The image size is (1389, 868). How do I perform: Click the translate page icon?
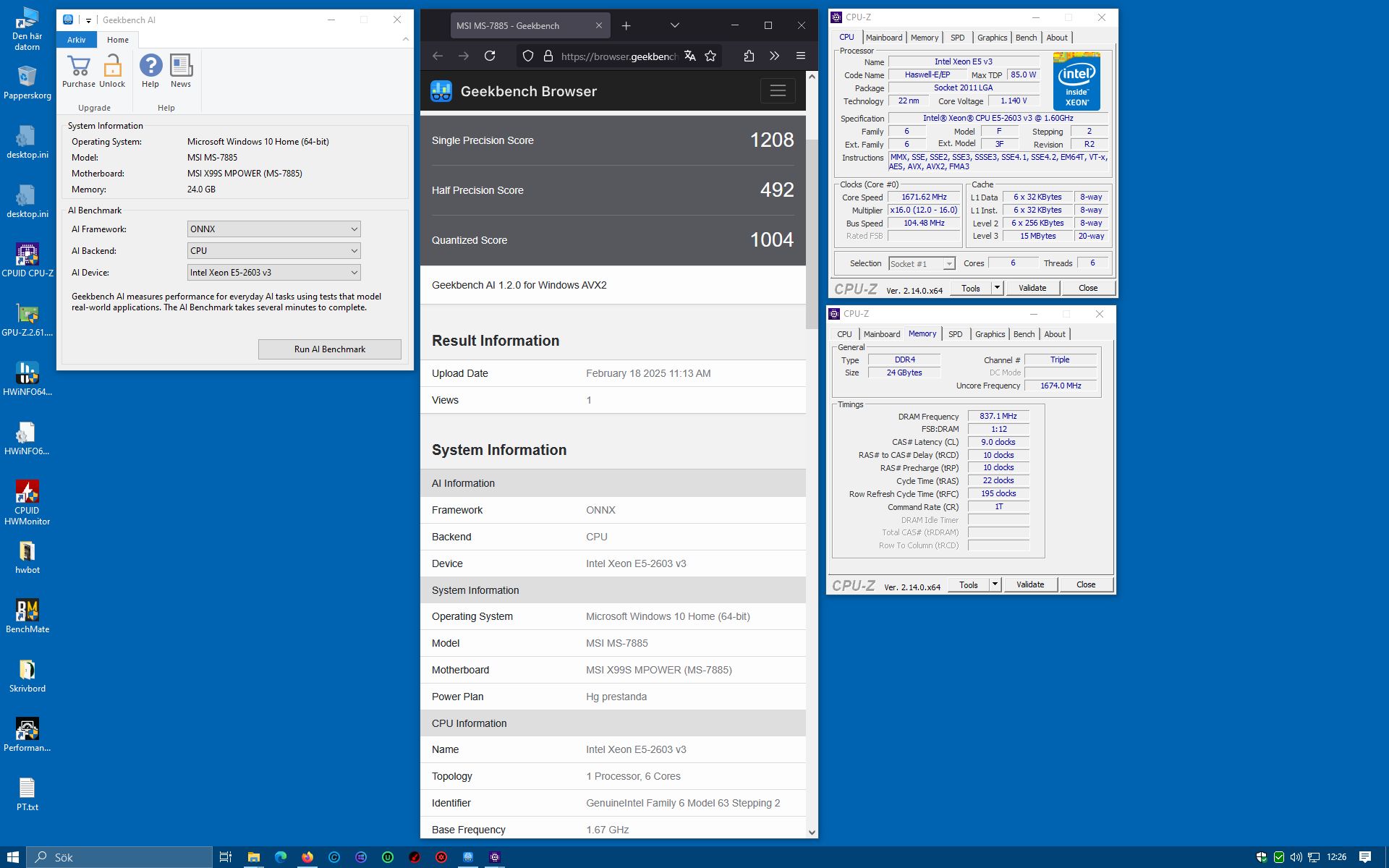click(690, 56)
